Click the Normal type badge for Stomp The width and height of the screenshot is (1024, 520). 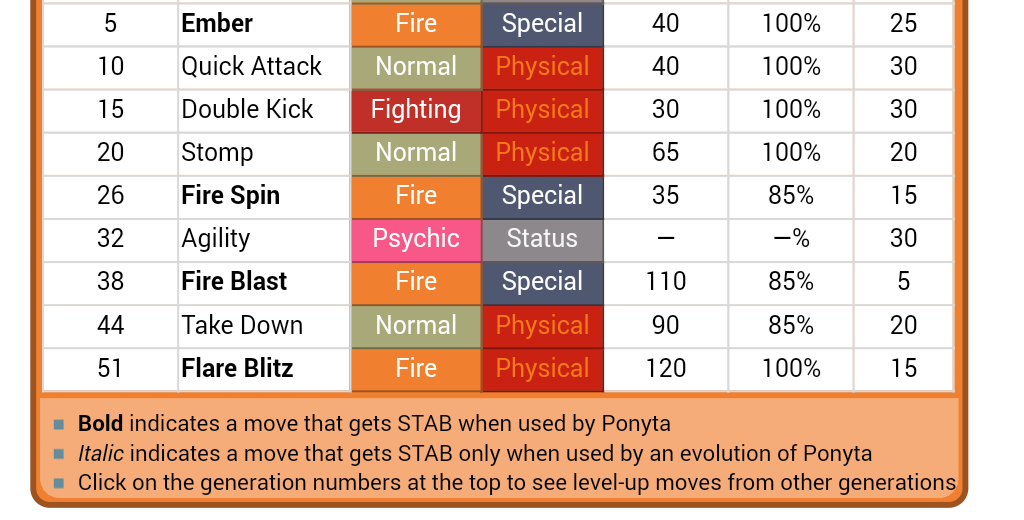click(x=416, y=153)
